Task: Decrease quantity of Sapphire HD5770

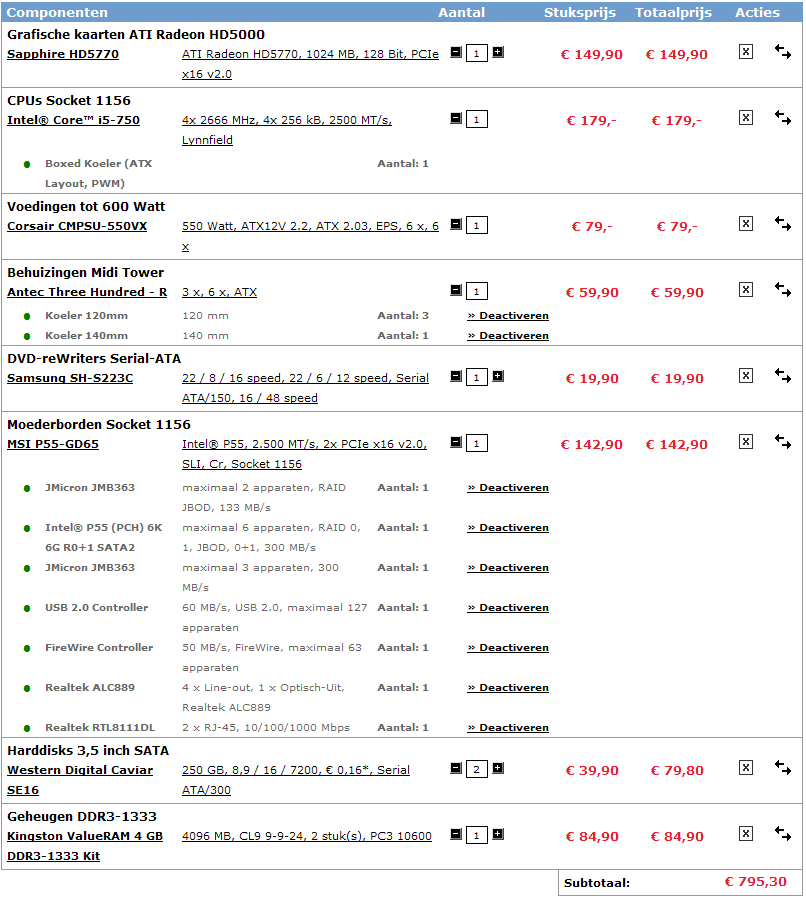Action: [456, 52]
